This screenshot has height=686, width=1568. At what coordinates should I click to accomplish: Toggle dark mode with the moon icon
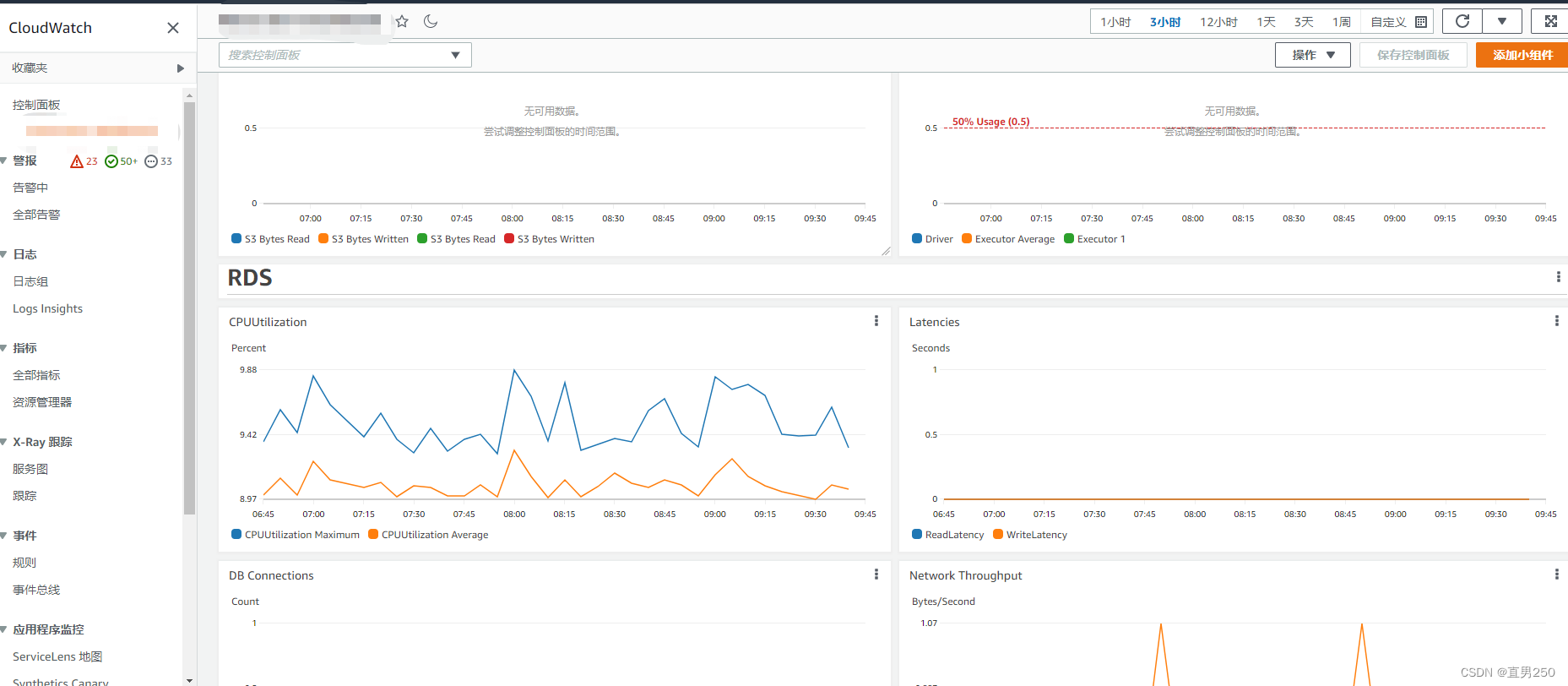tap(431, 21)
